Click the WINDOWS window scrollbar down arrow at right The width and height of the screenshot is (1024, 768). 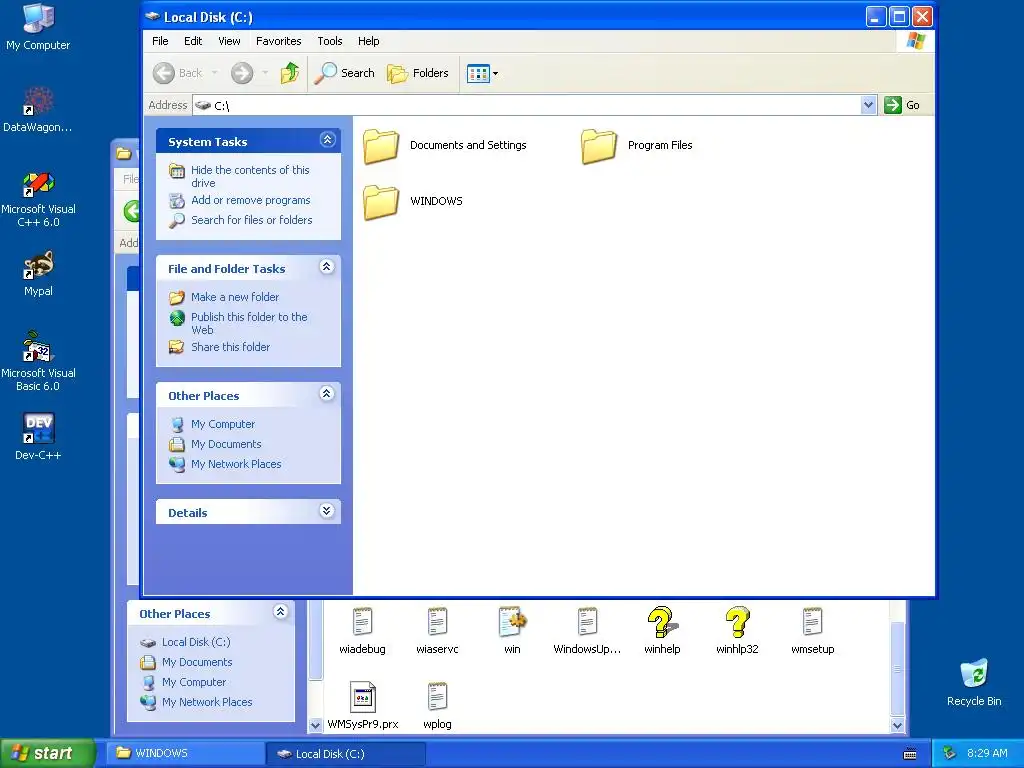pyautogui.click(x=897, y=725)
